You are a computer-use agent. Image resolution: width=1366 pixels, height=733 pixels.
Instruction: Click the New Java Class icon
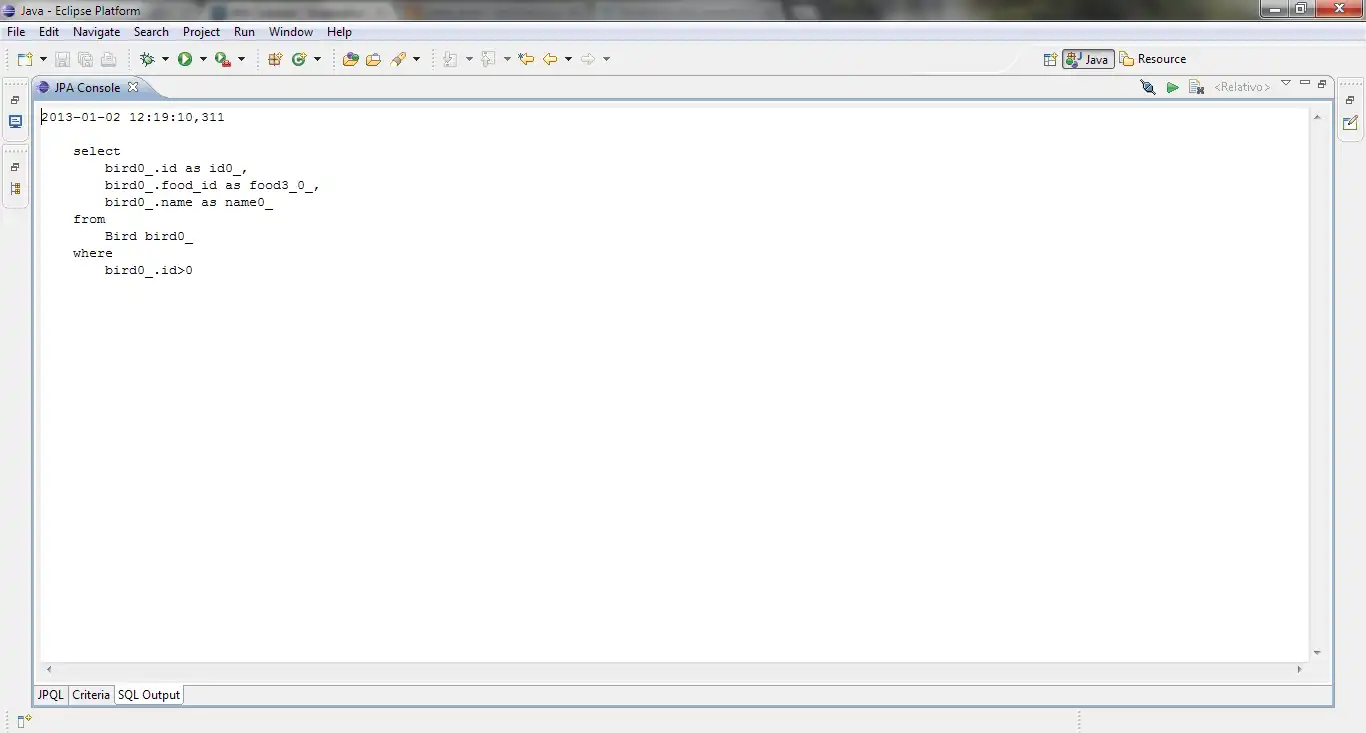pos(299,59)
